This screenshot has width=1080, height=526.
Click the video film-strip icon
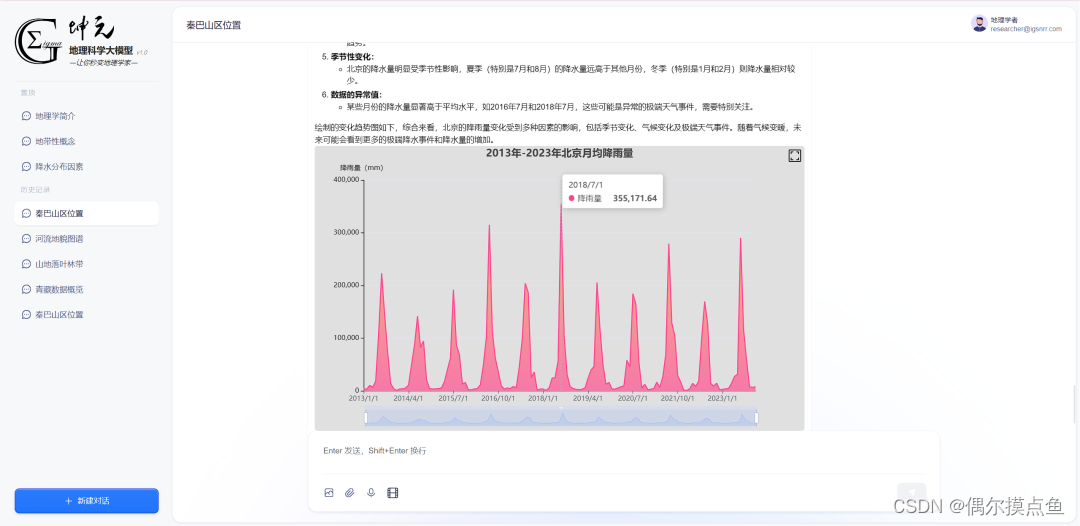tap(393, 492)
